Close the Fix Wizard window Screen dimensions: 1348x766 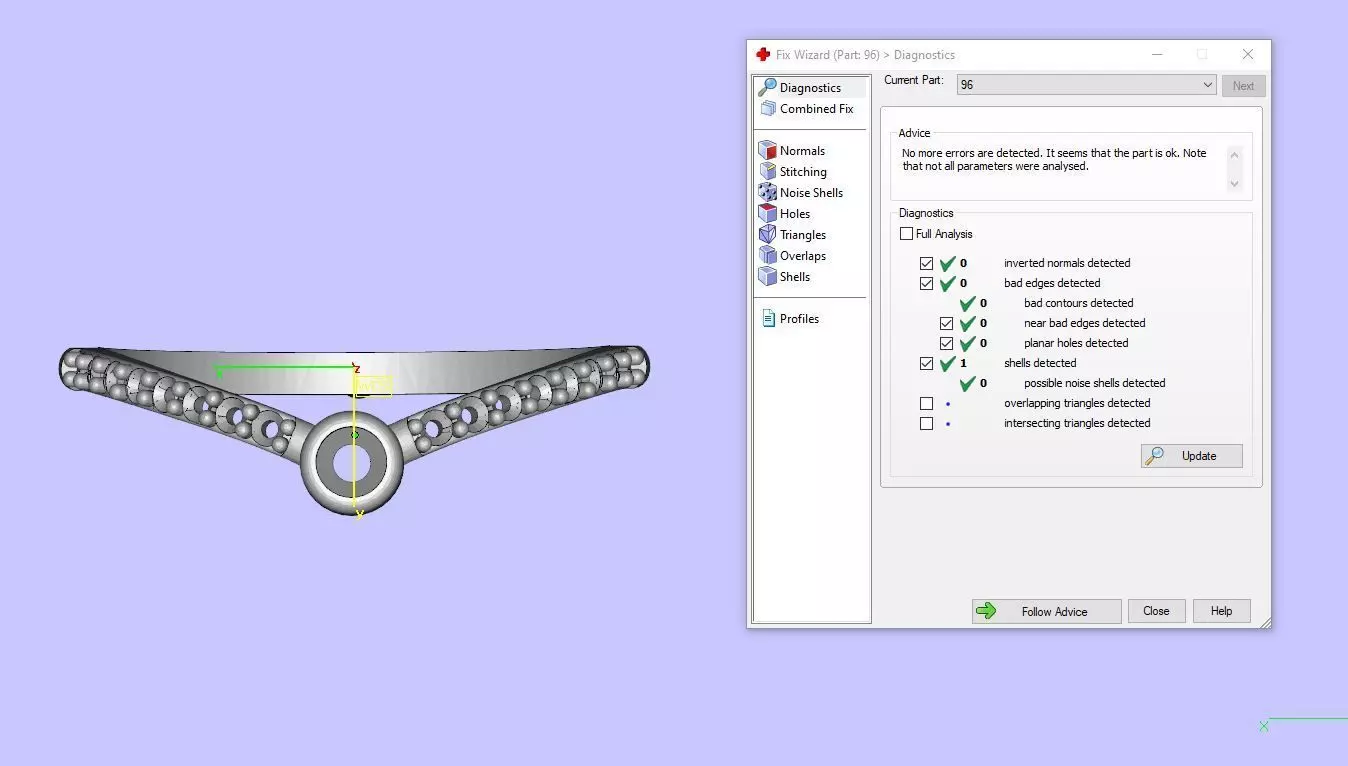tap(1247, 54)
